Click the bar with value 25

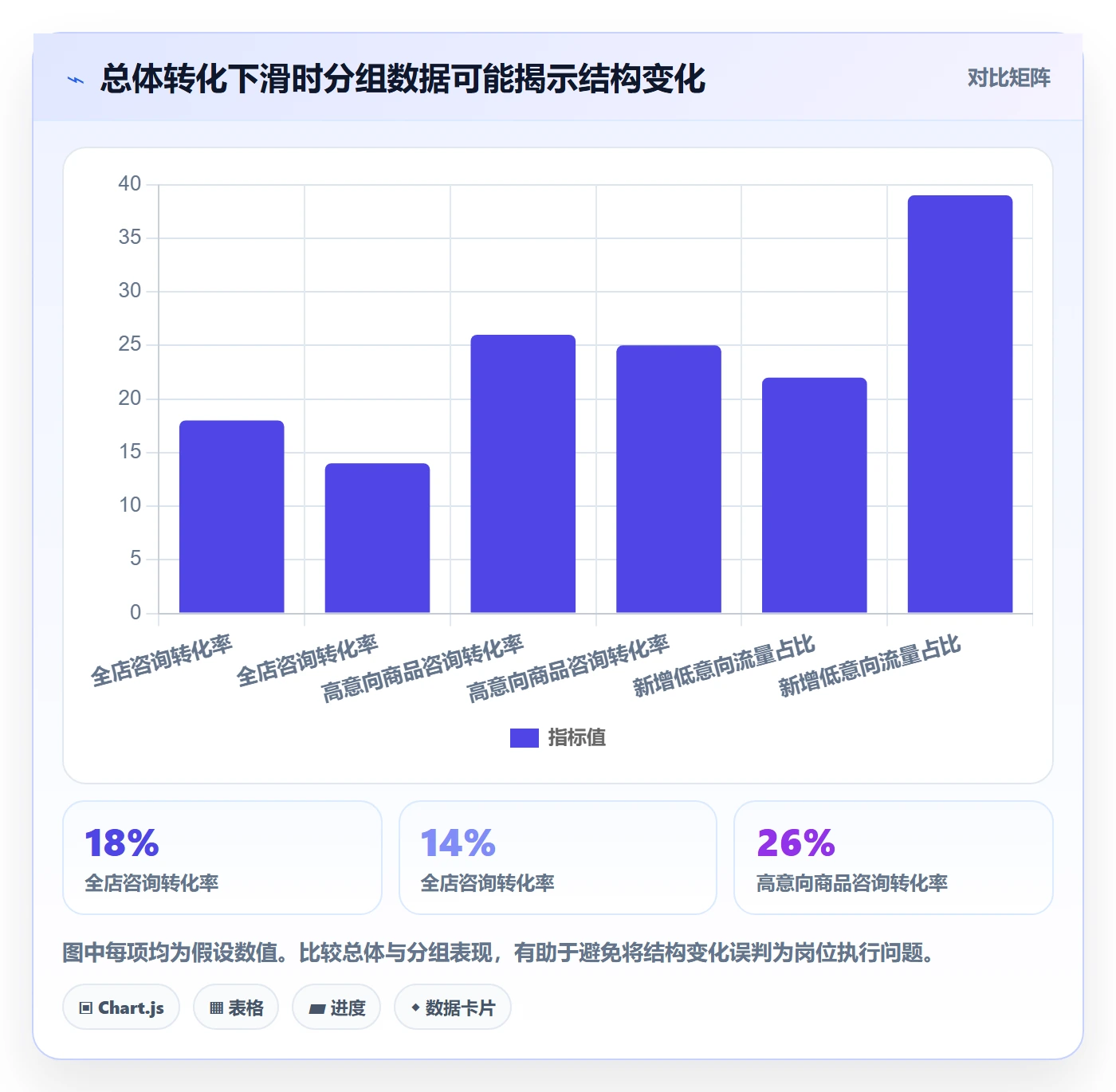click(x=669, y=479)
